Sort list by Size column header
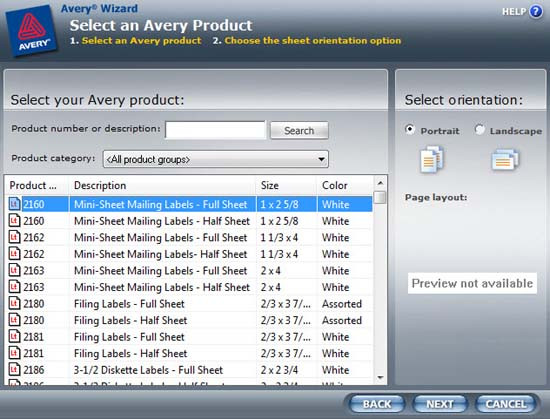This screenshot has height=419, width=550. [286, 185]
